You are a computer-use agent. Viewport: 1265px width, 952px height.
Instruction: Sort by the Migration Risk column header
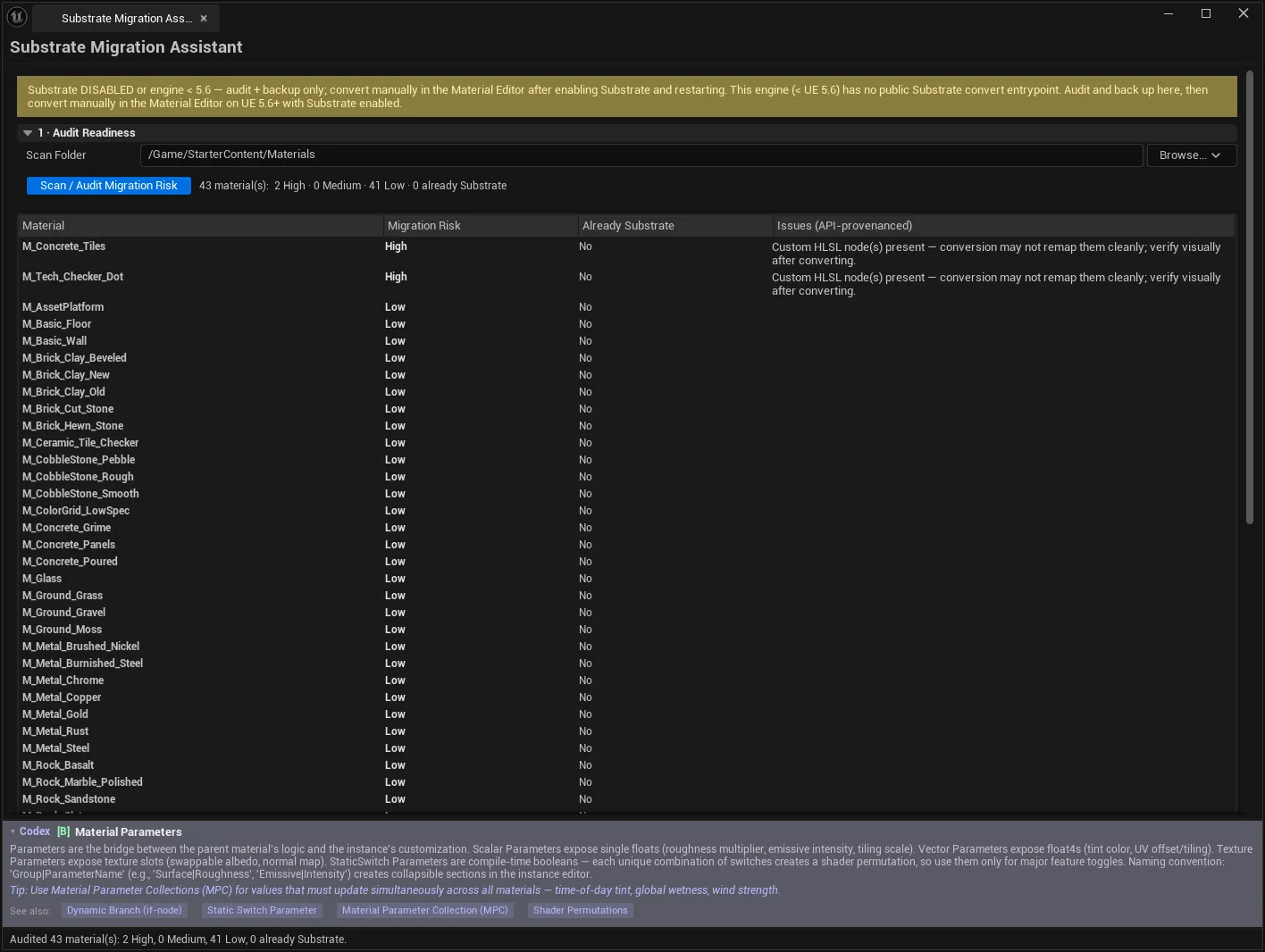point(480,226)
